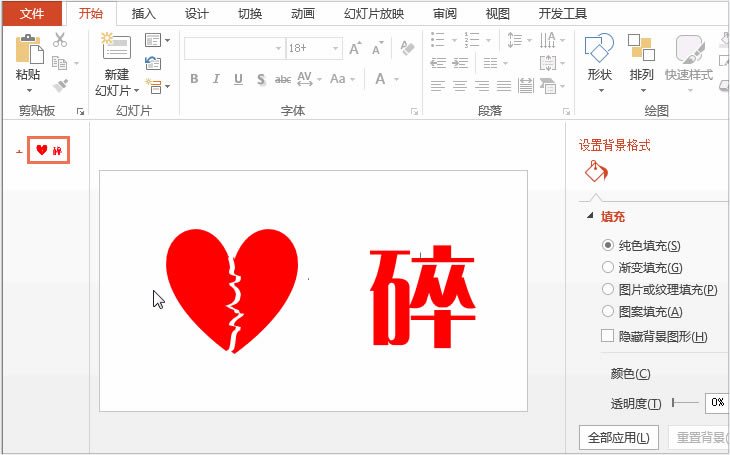Apply strikethrough with abc icon
Image resolution: width=730 pixels, height=455 pixels.
[x=283, y=79]
